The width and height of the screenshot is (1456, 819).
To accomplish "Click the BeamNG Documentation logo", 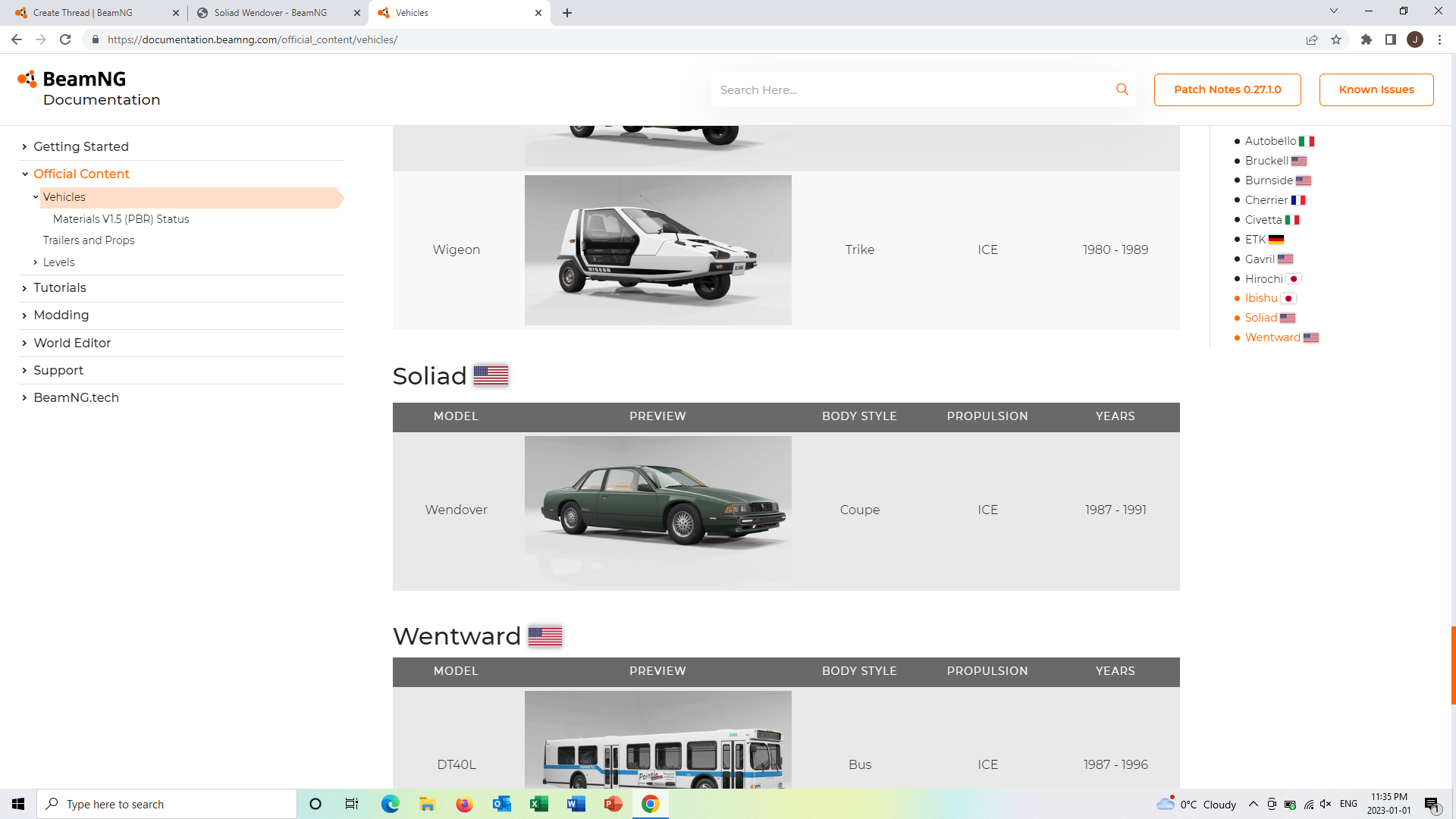I will pyautogui.click(x=89, y=89).
